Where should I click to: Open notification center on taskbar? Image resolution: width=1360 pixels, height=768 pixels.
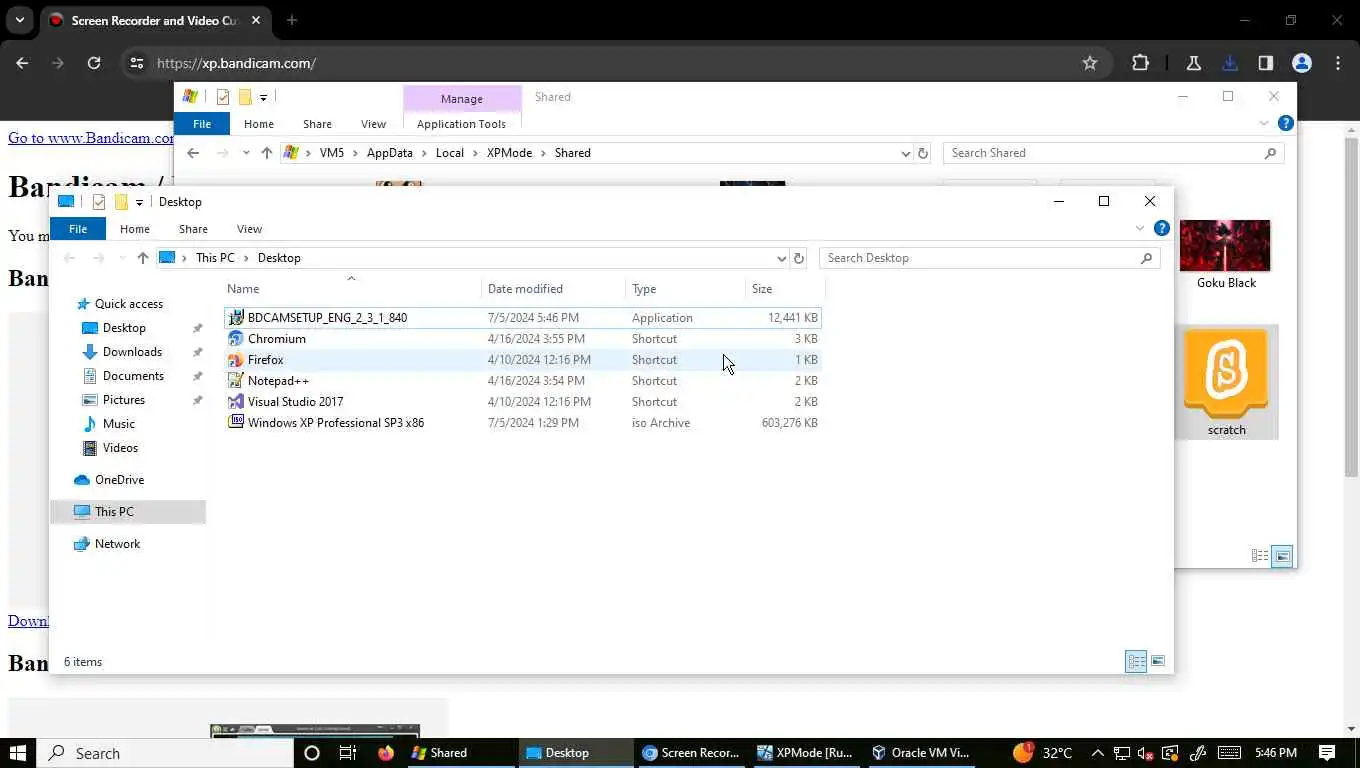[x=1327, y=753]
